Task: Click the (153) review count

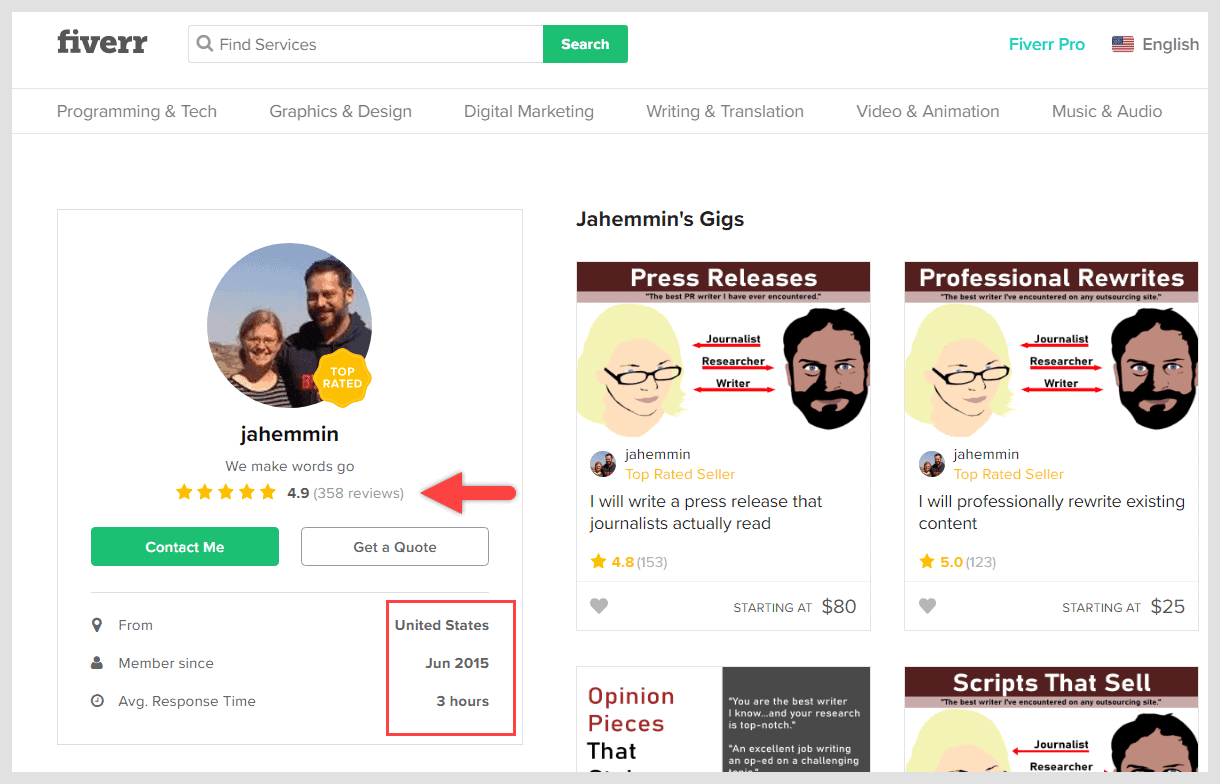Action: 652,562
